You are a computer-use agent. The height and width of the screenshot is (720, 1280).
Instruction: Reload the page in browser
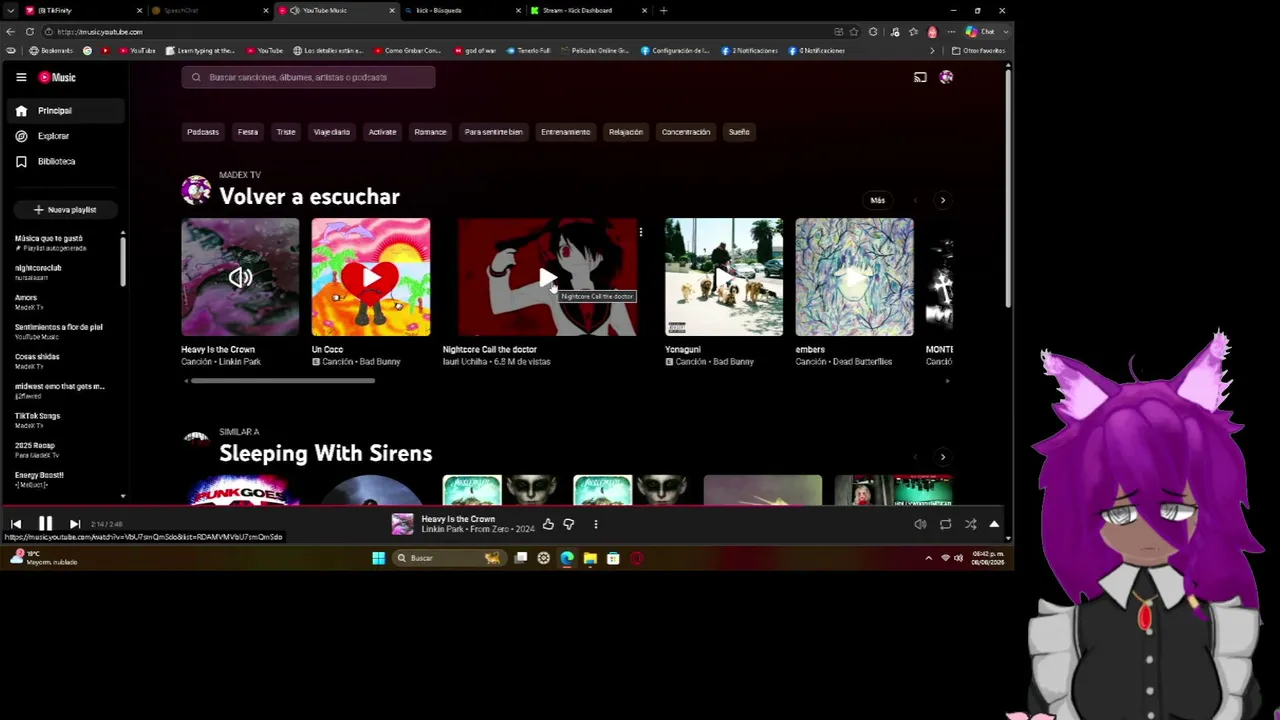(x=29, y=32)
